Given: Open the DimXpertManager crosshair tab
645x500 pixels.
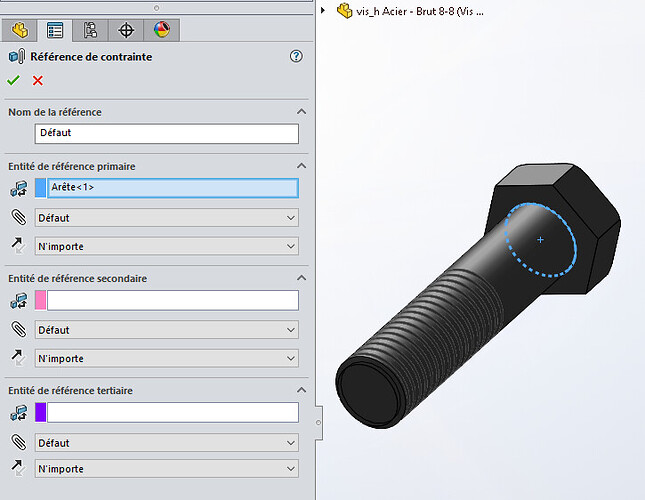Looking at the screenshot, I should click(x=126, y=29).
